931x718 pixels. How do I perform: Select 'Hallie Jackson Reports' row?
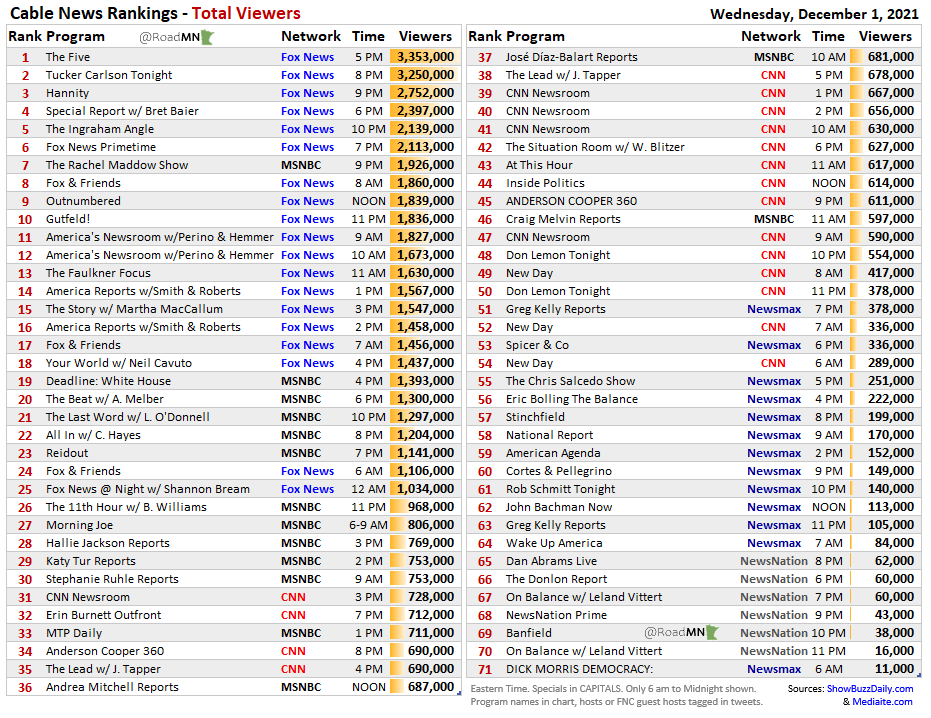click(x=233, y=543)
